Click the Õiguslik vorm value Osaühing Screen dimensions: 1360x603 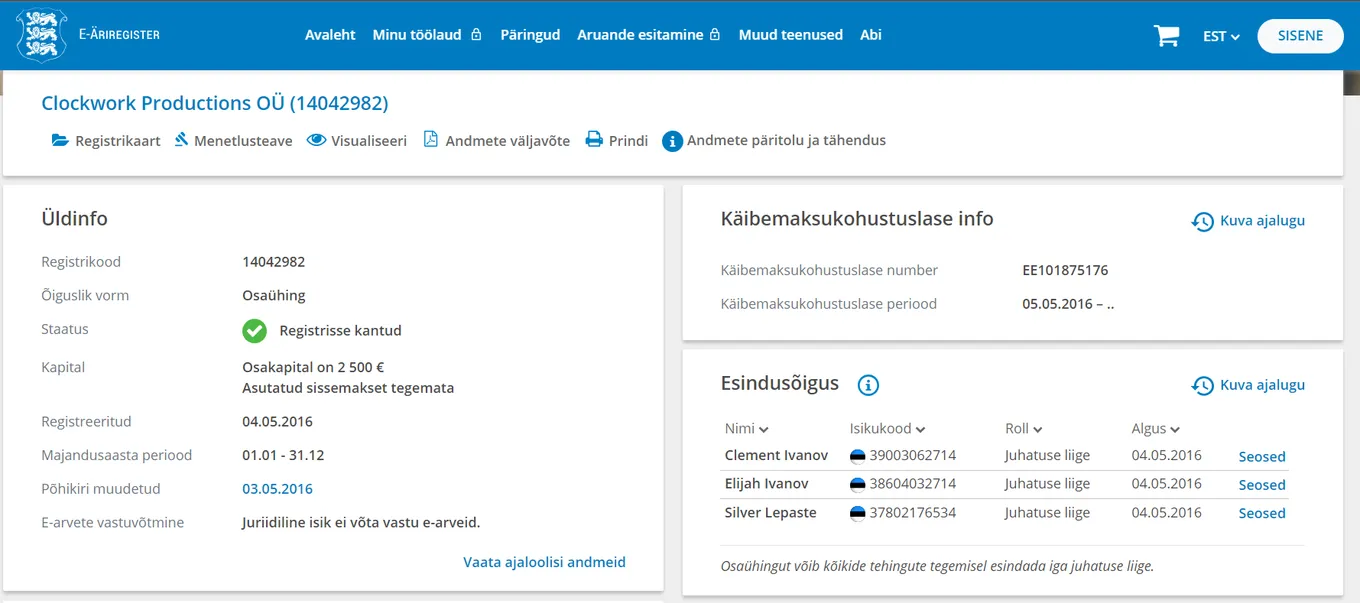[x=274, y=296]
